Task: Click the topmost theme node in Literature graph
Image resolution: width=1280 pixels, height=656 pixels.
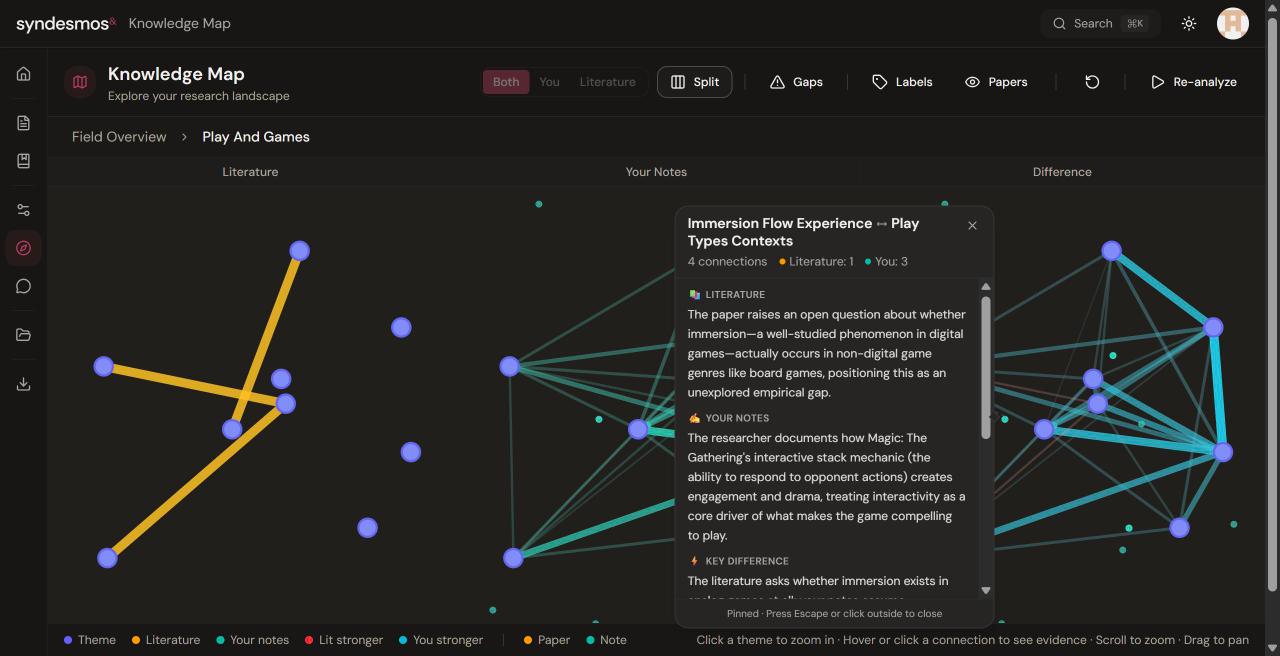Action: point(299,251)
